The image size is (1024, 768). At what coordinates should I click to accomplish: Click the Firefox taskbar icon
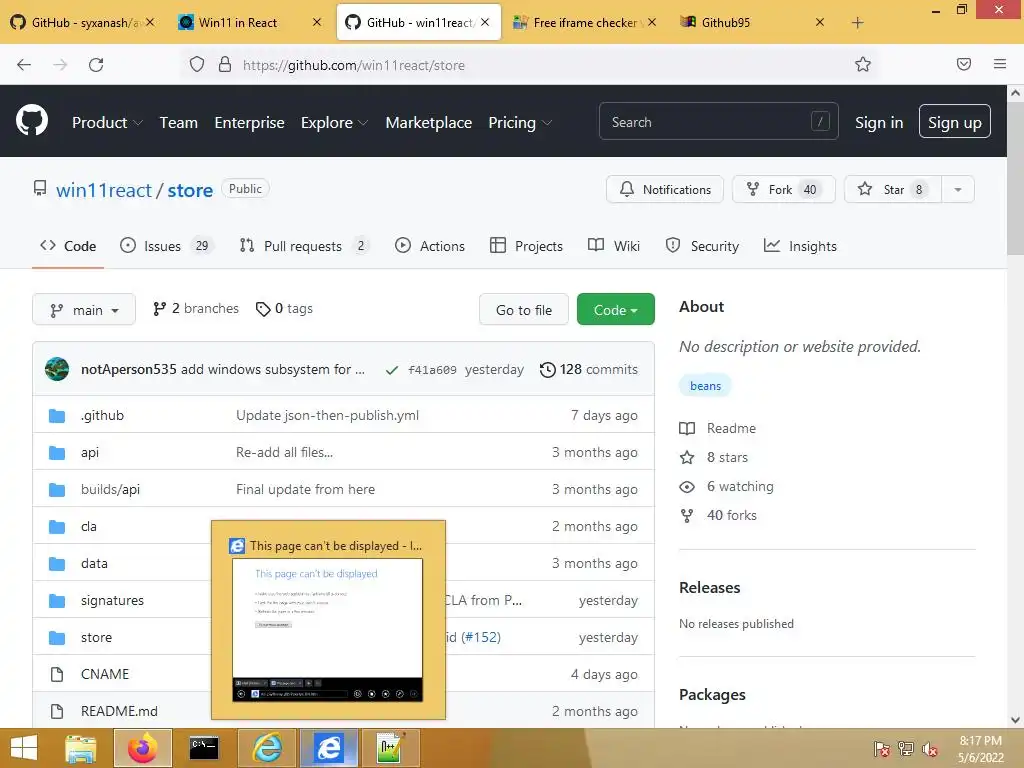[142, 748]
